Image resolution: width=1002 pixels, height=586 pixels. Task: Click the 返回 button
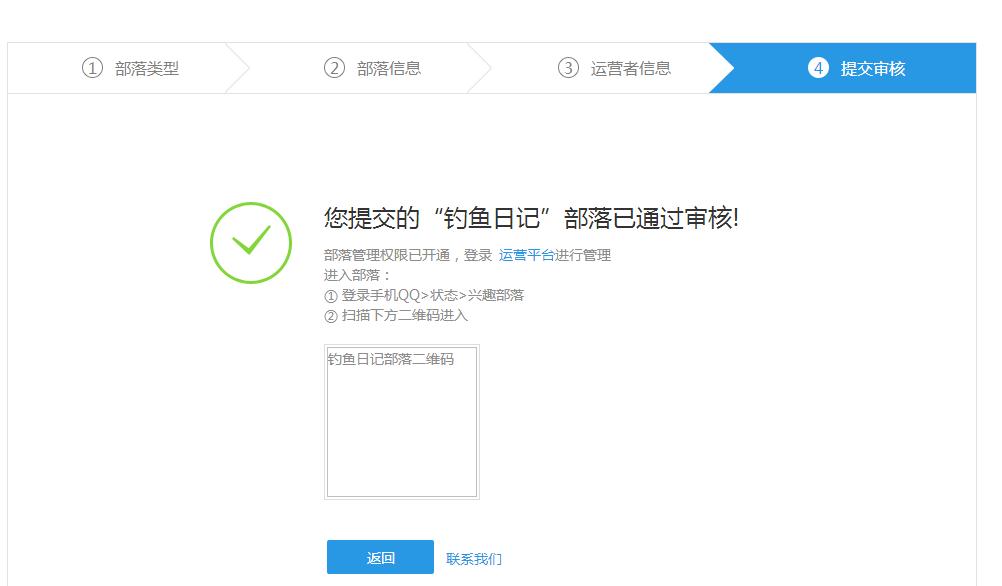[380, 557]
